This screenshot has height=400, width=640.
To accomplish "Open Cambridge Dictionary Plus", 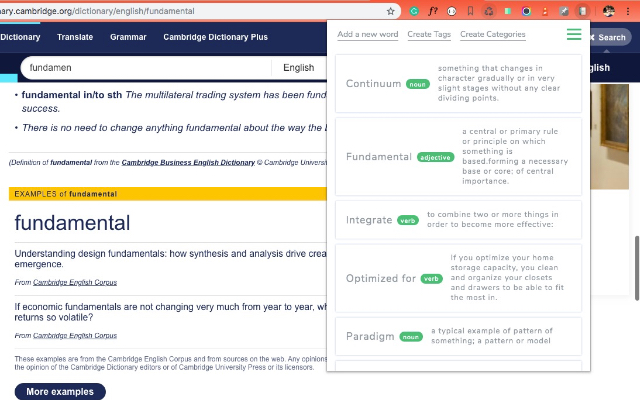I will point(216,37).
